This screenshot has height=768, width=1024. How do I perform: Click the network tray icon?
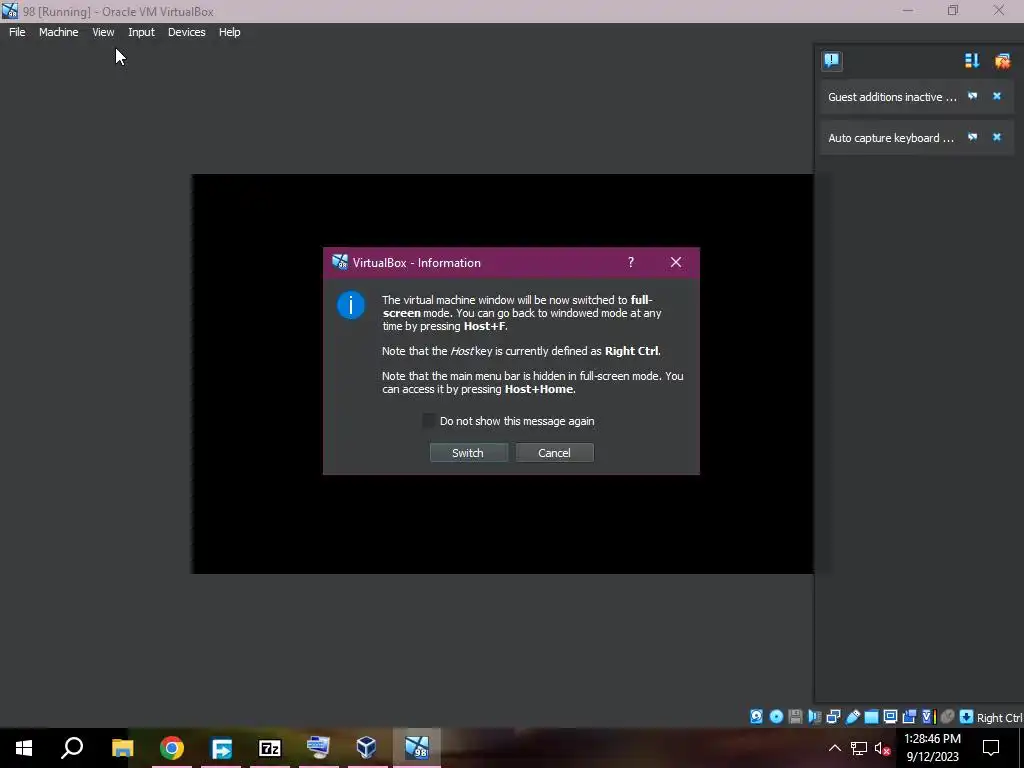[859, 748]
